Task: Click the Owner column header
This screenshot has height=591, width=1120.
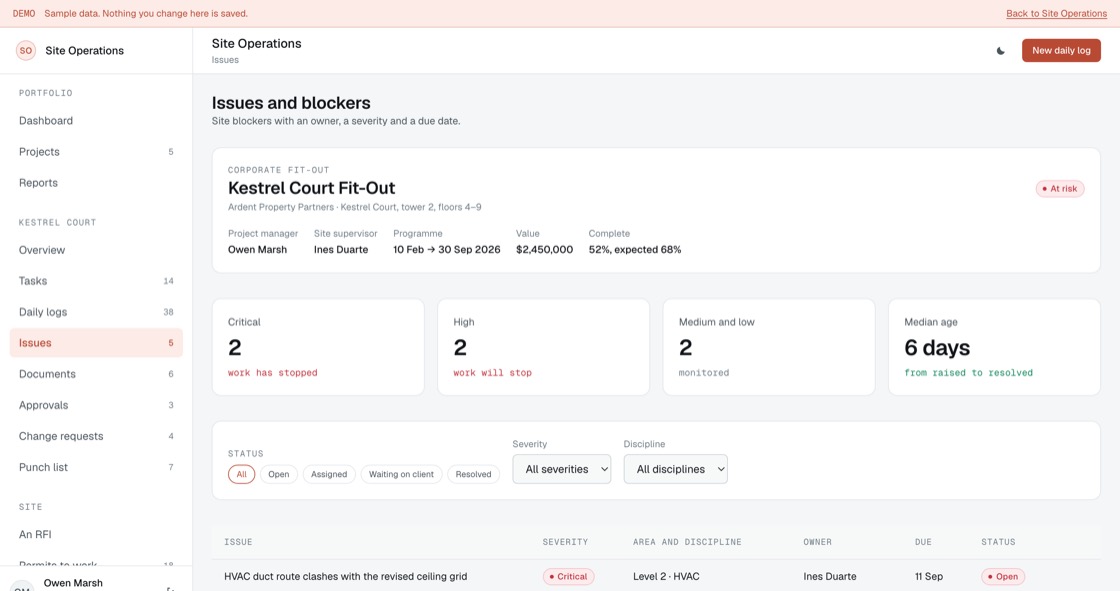Action: [817, 542]
